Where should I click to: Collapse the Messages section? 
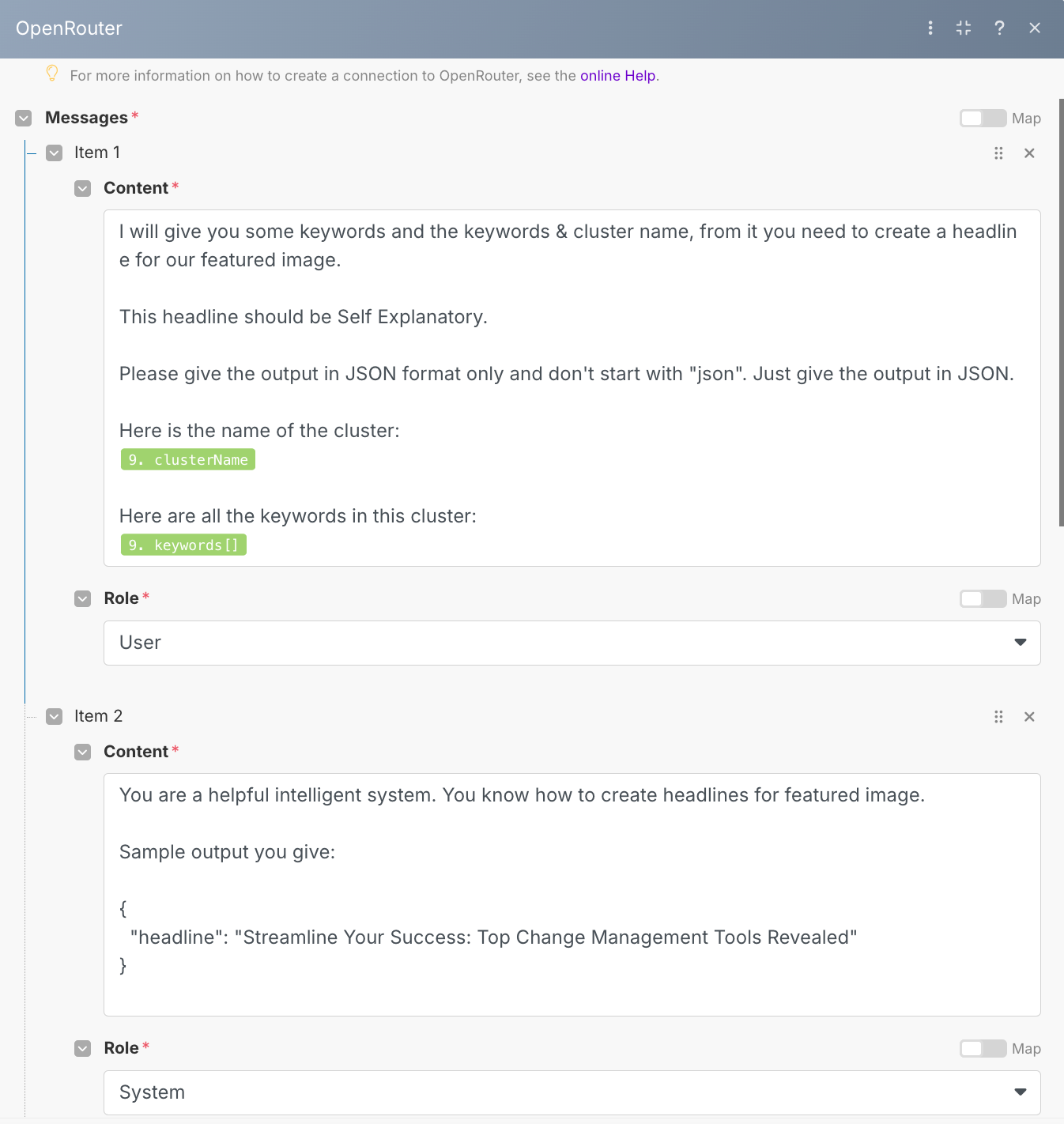[x=24, y=119]
